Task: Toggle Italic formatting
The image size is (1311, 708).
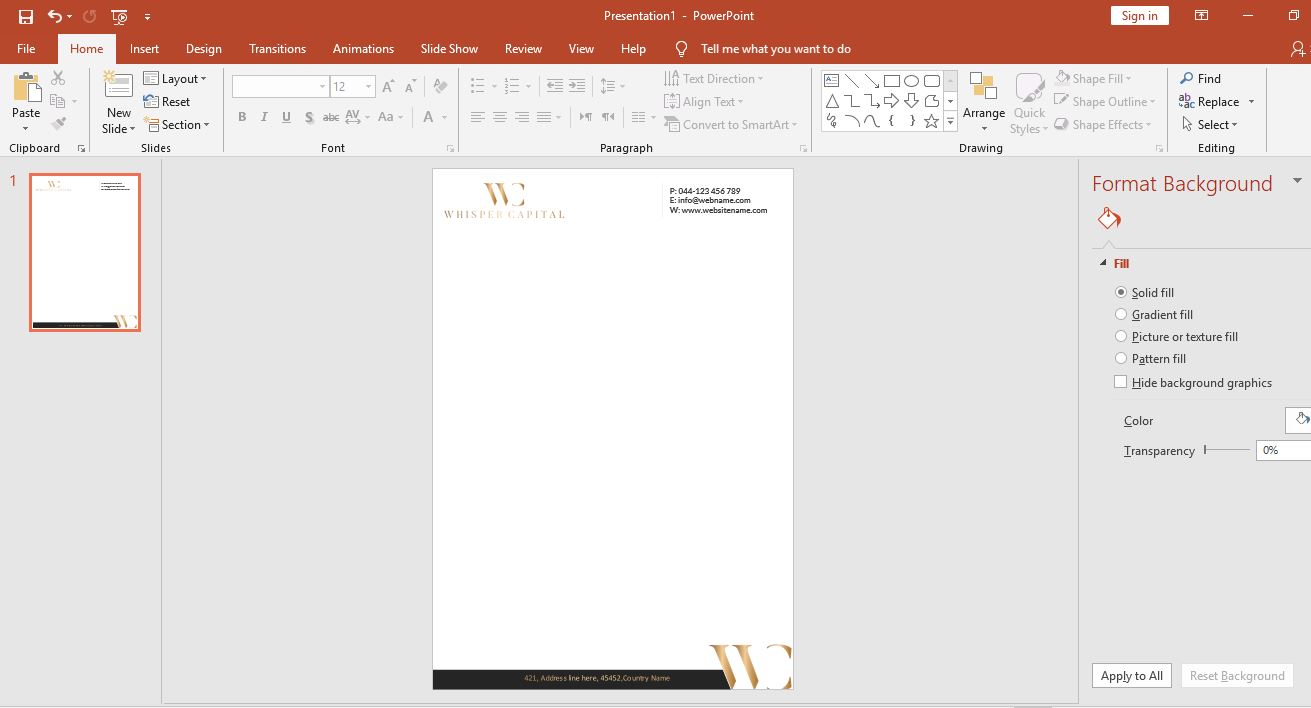Action: click(264, 117)
